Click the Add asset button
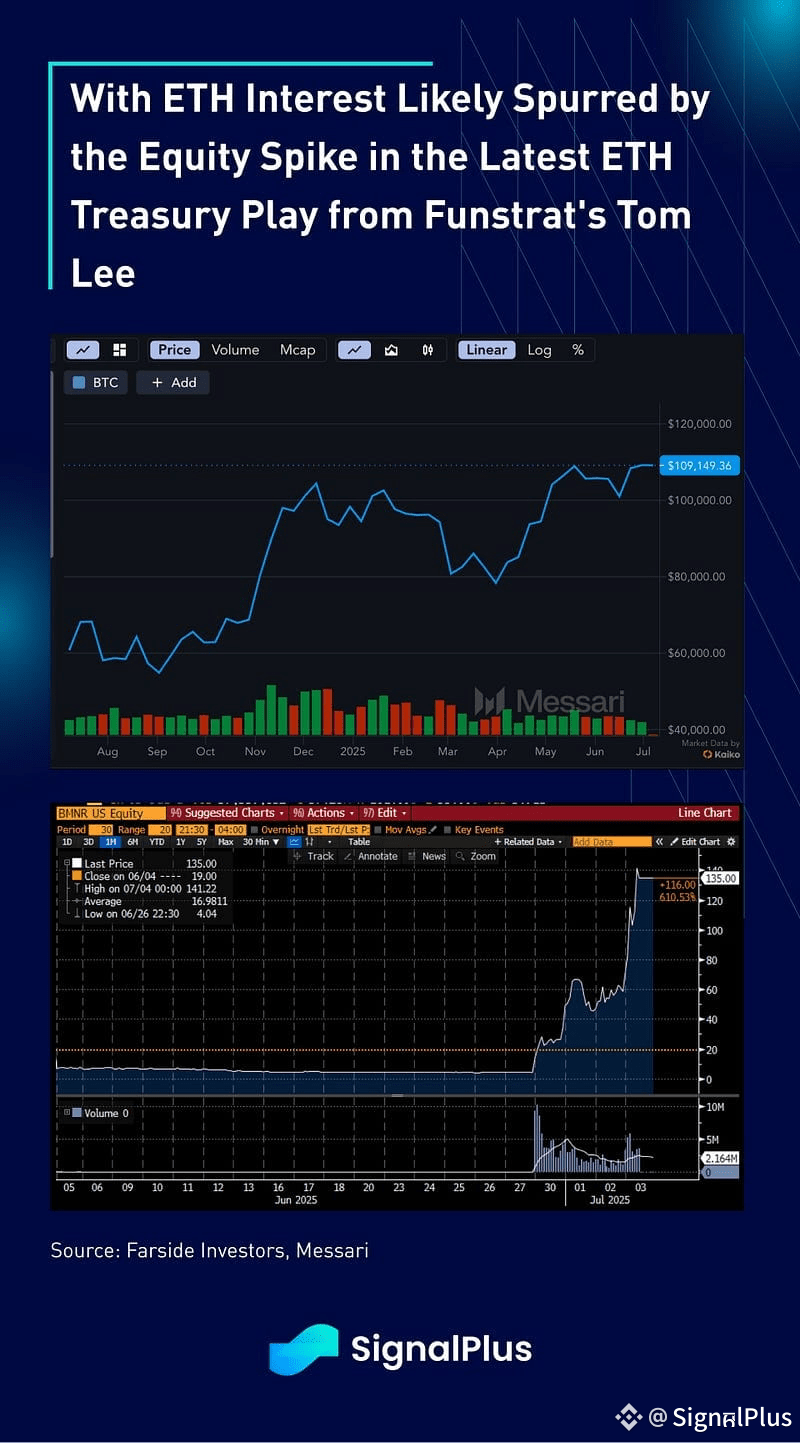 click(173, 382)
